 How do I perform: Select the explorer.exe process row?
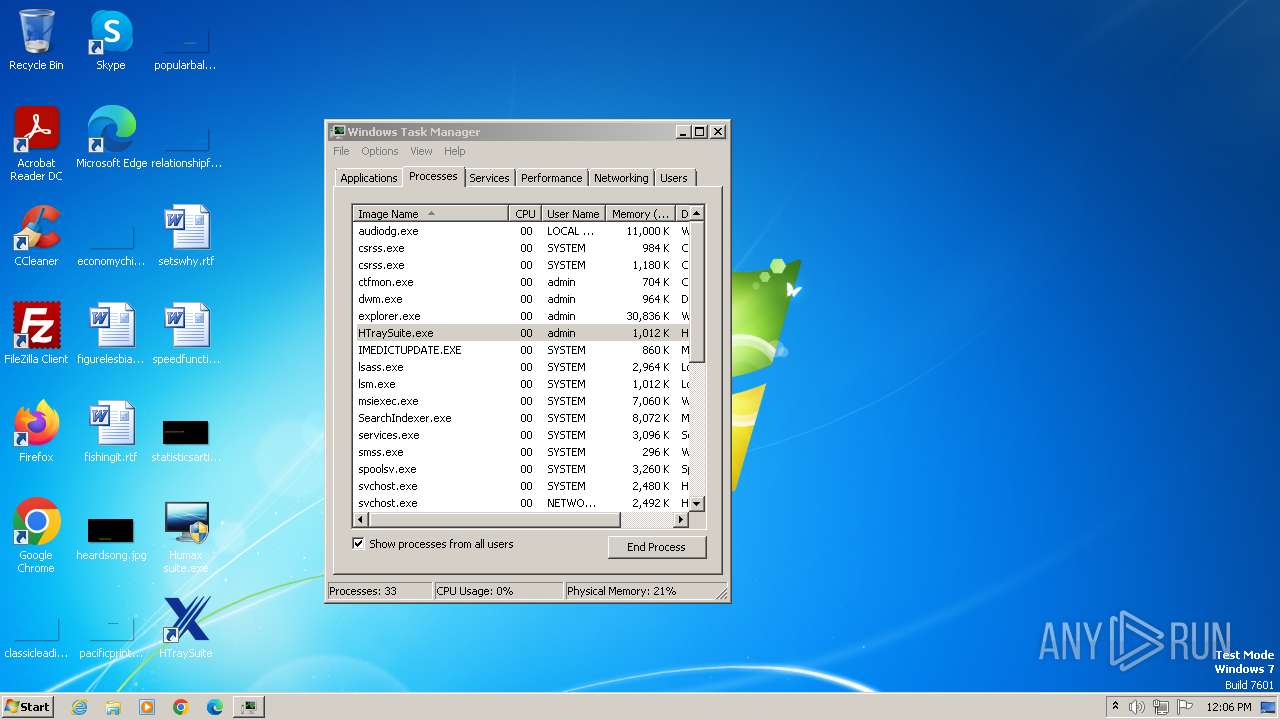(x=521, y=316)
